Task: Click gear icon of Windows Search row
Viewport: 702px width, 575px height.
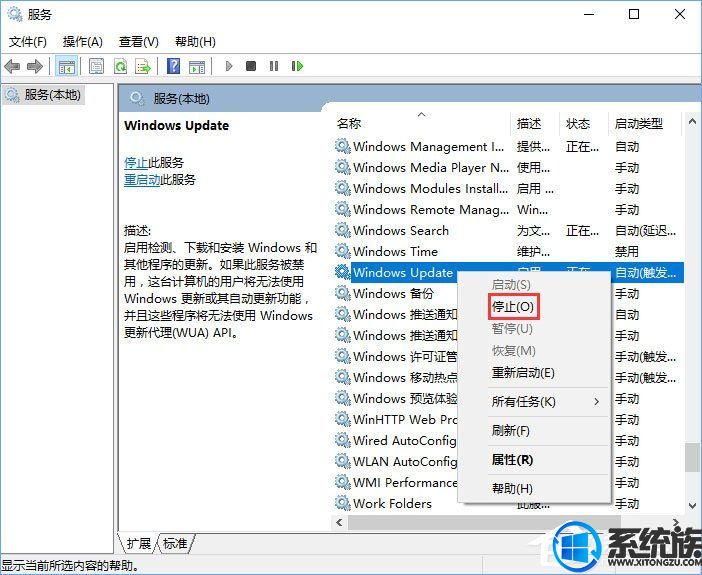Action: 342,230
